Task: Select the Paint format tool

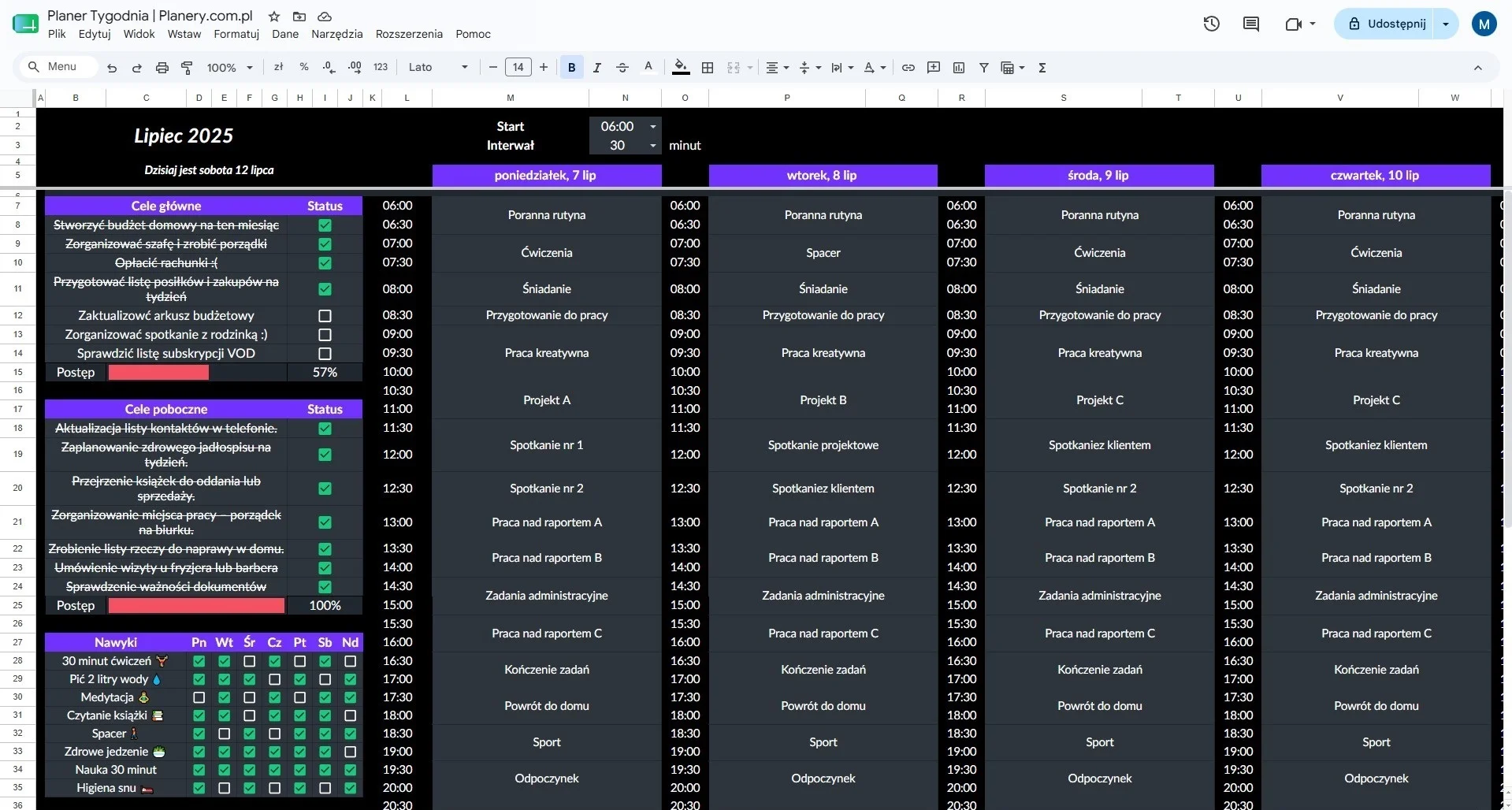Action: pos(187,68)
